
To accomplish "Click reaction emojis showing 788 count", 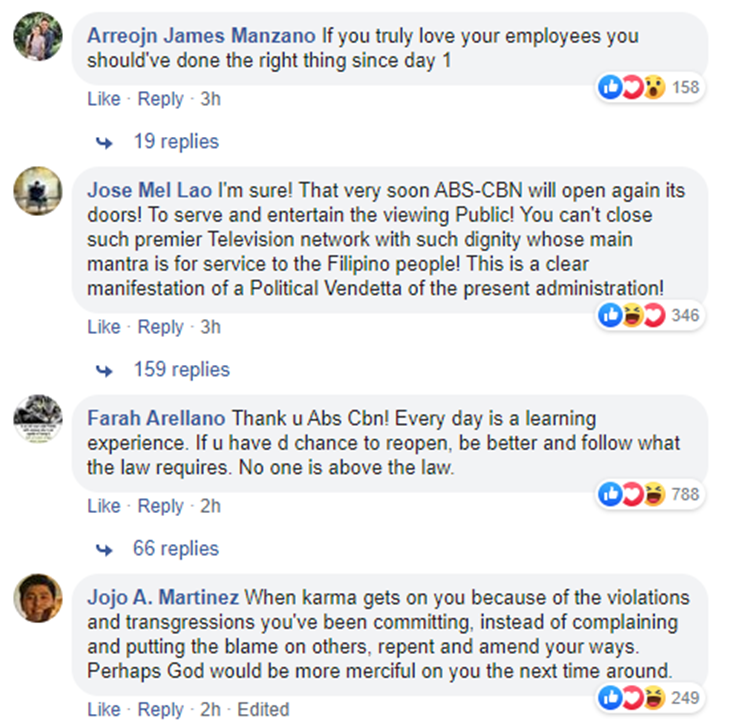I will click(649, 494).
